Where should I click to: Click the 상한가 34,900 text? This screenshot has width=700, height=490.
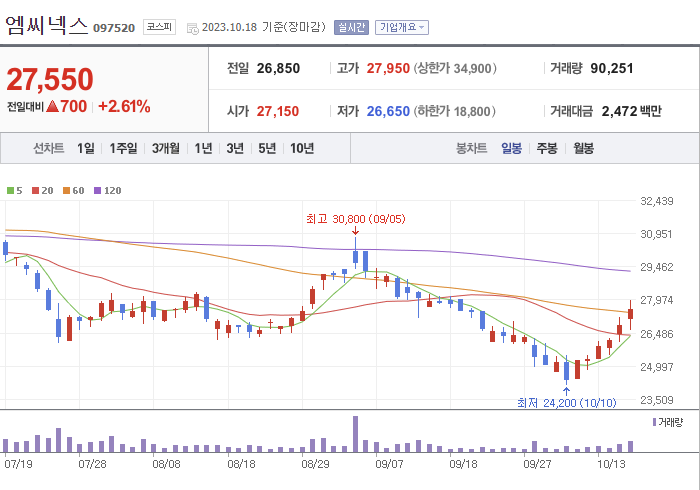point(455,68)
